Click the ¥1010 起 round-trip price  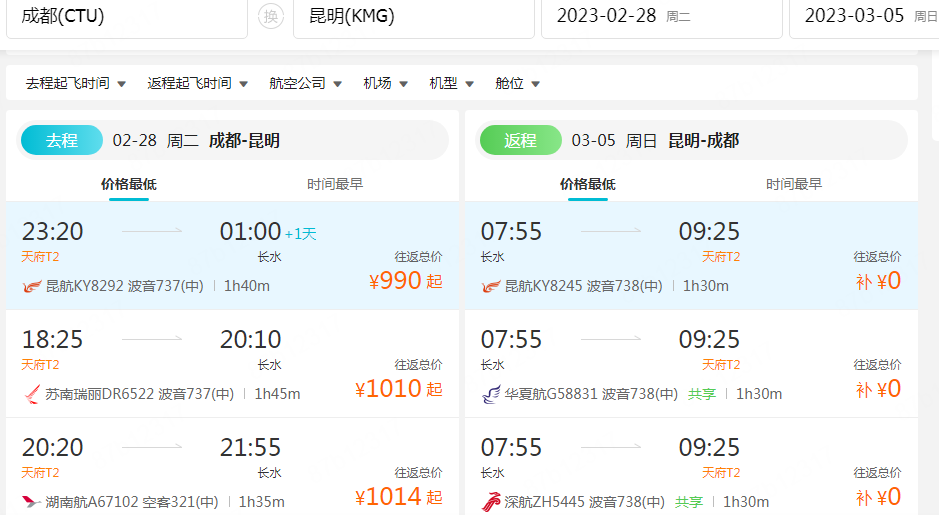click(x=398, y=389)
